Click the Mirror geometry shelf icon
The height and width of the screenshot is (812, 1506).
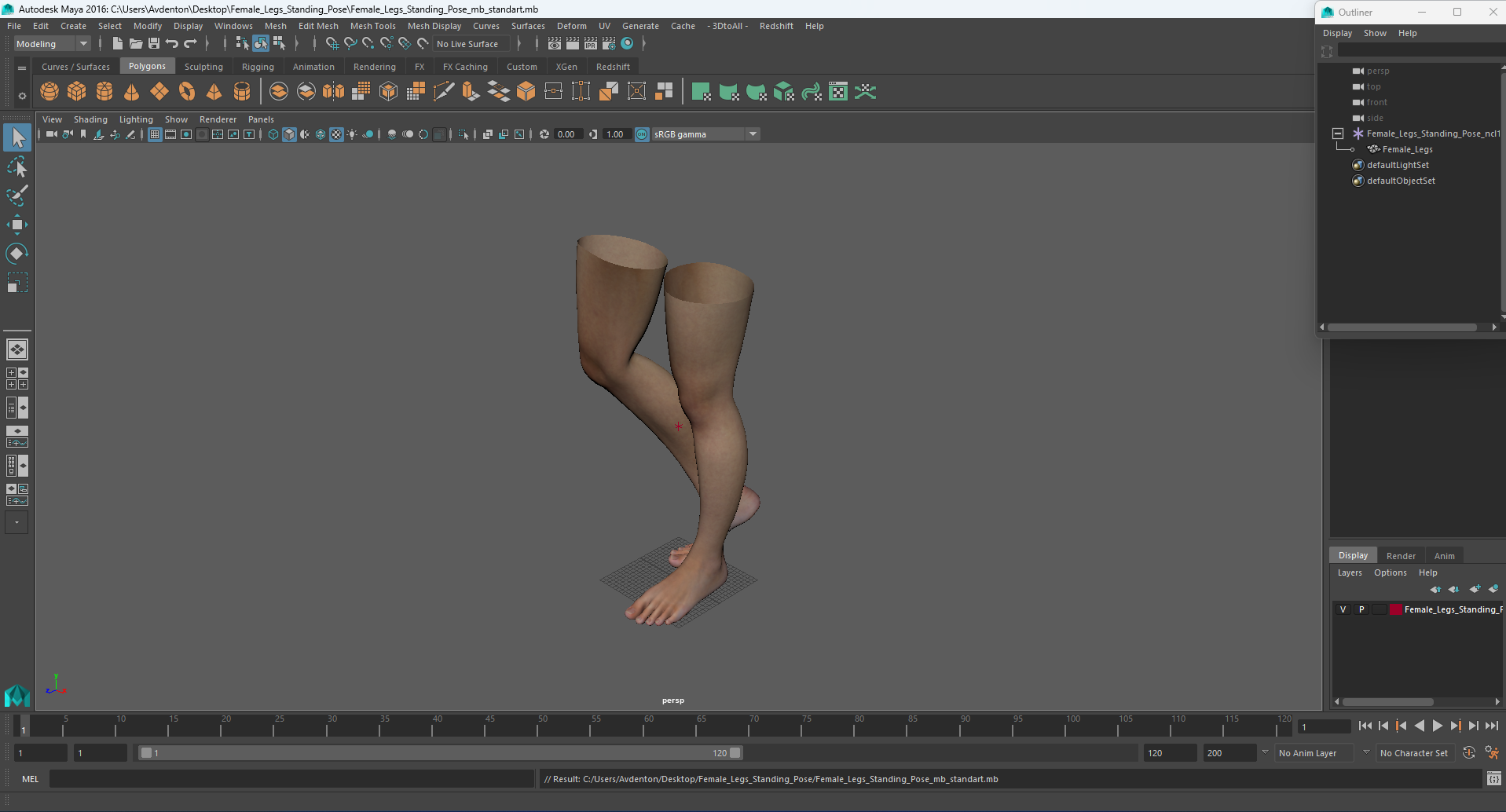333,92
